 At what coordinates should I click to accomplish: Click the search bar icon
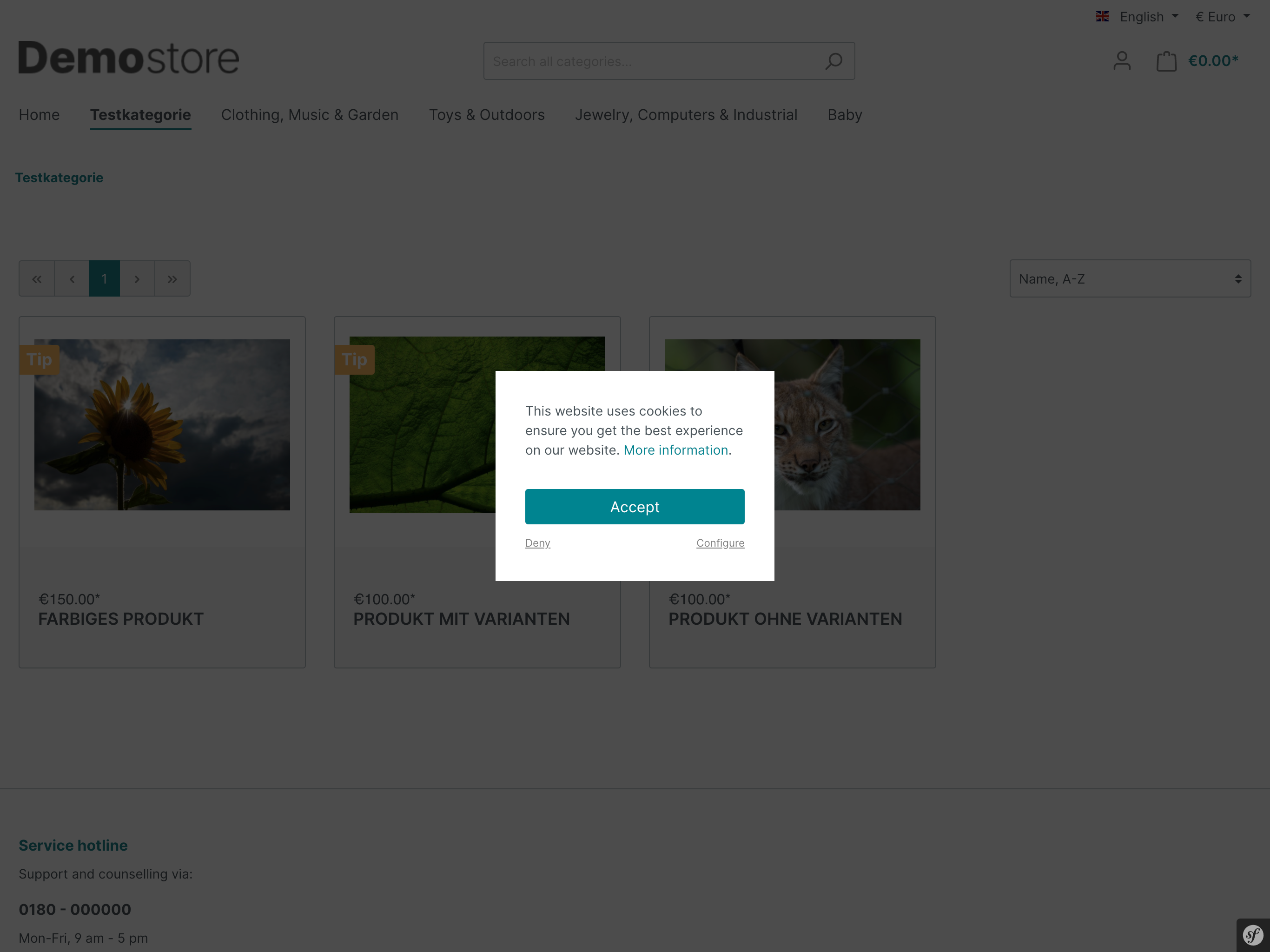(x=834, y=60)
